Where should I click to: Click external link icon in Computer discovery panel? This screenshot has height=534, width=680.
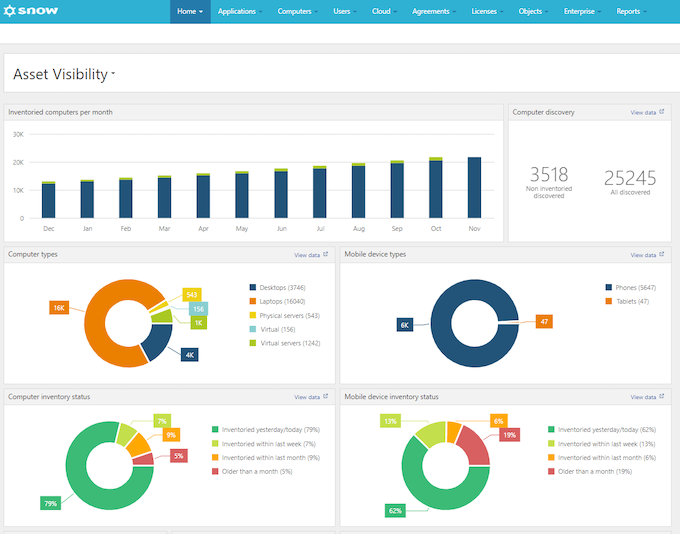click(662, 113)
